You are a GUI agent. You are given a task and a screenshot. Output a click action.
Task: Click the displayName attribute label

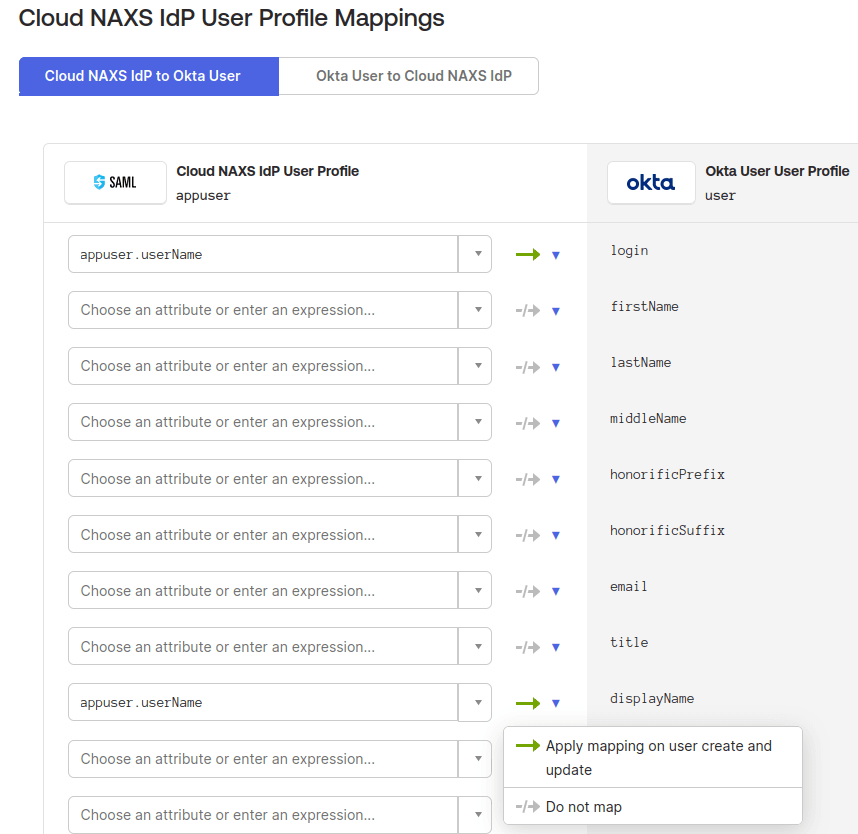[x=652, y=698]
